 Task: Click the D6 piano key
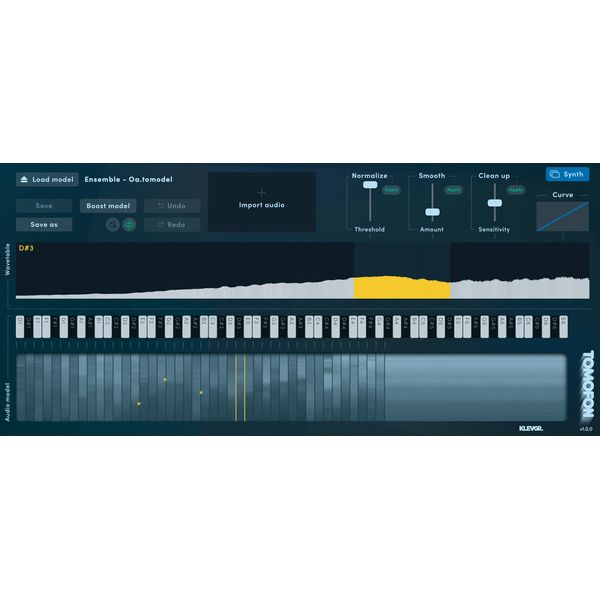point(546,327)
